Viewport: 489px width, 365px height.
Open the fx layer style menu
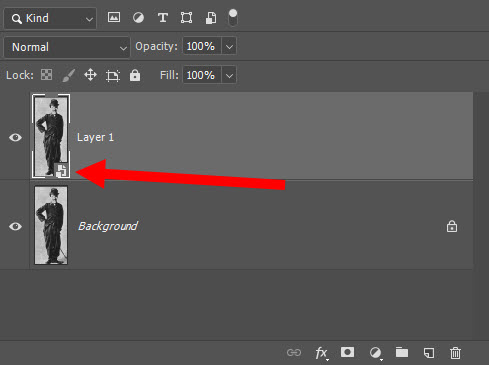point(321,353)
